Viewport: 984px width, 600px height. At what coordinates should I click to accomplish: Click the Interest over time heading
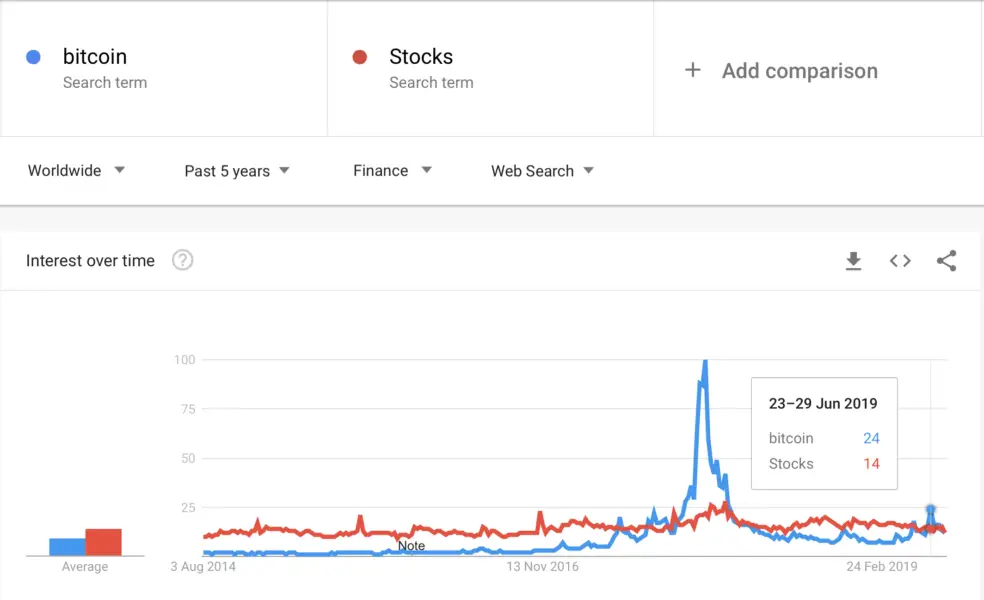tap(90, 261)
